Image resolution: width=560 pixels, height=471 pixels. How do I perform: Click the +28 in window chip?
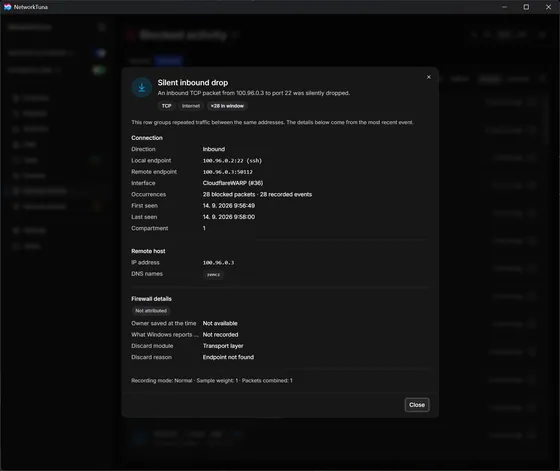[227, 106]
